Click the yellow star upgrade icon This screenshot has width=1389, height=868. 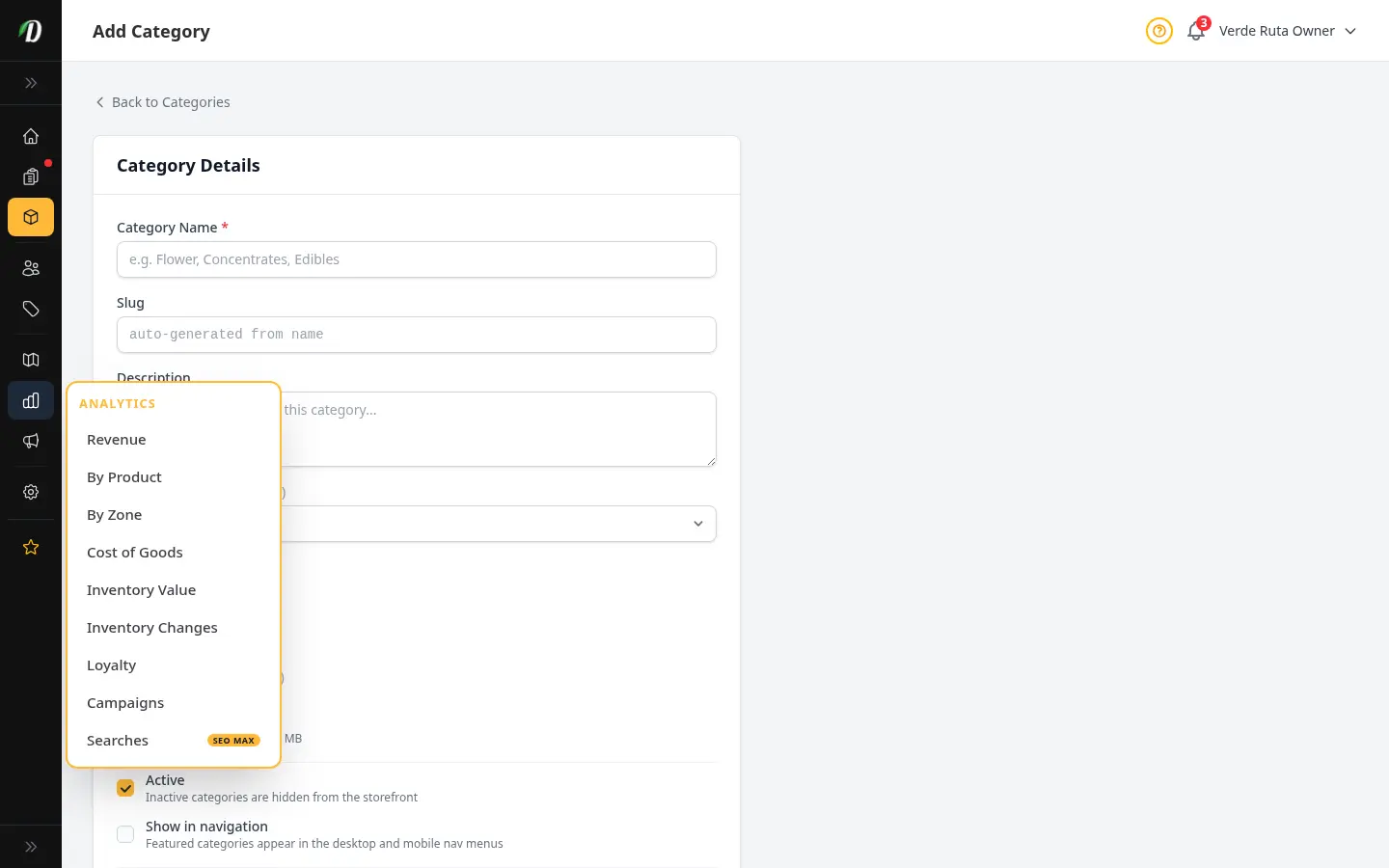[31, 547]
